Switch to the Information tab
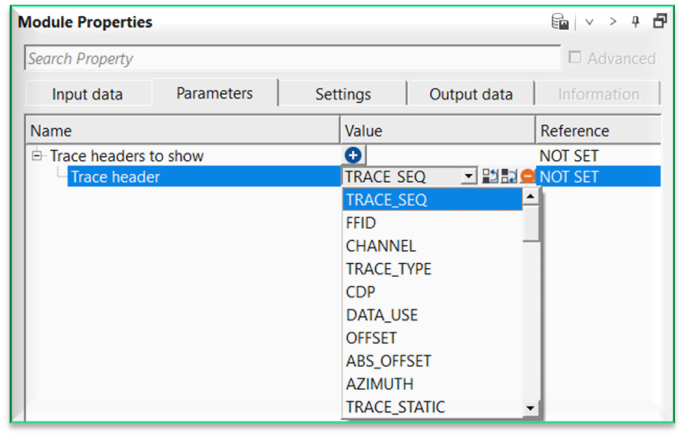684x437 pixels. coord(598,94)
